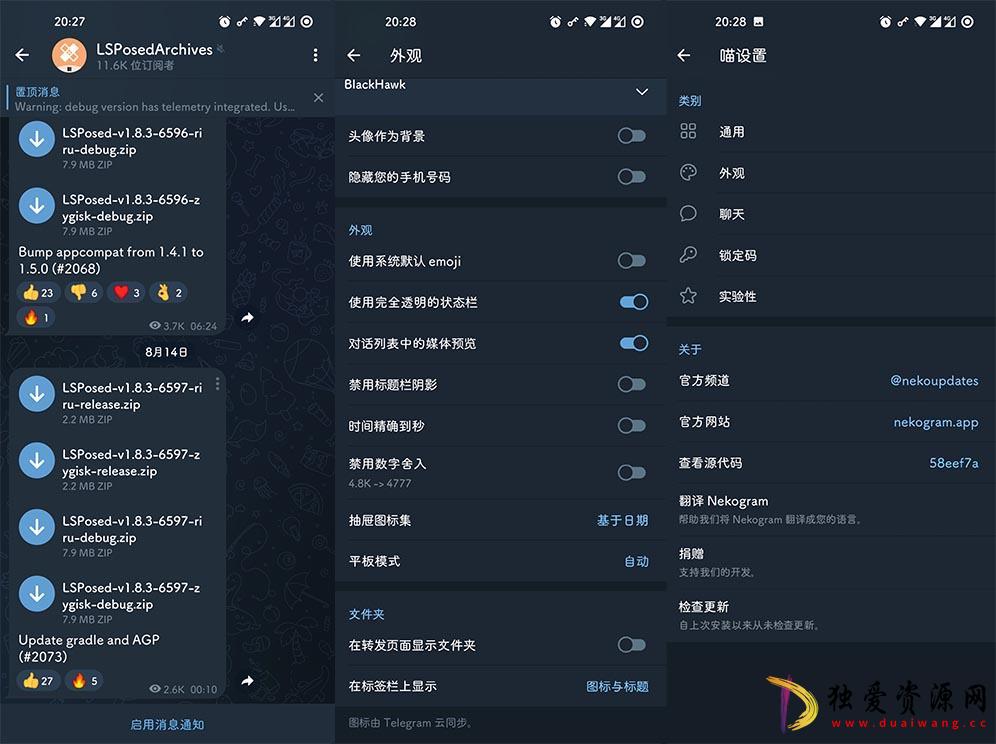996x744 pixels.
Task: Open 翻译 Nekogram entry
Action: (x=831, y=509)
